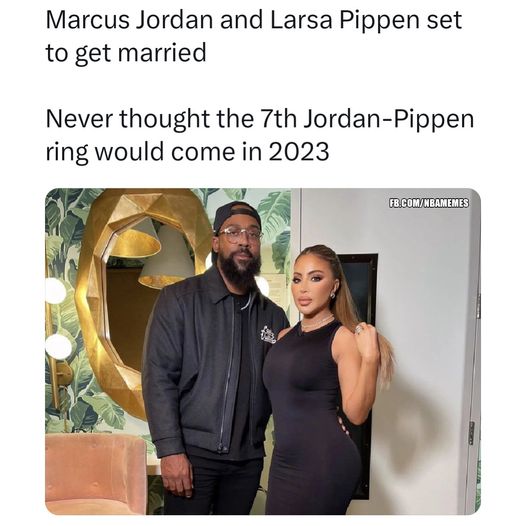526x526 pixels.
Task: Click the pink velvet chair
Action: pyautogui.click(x=97, y=473)
